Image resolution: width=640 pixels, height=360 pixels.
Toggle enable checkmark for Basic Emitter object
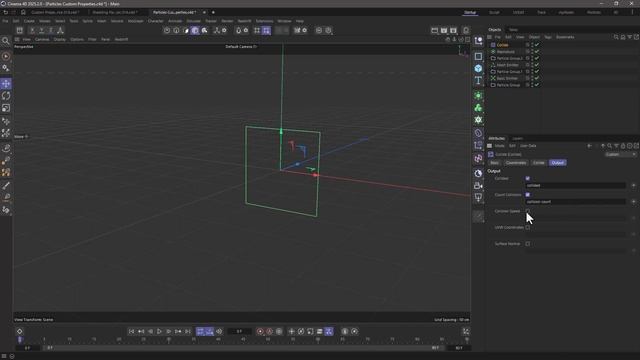pyautogui.click(x=537, y=78)
